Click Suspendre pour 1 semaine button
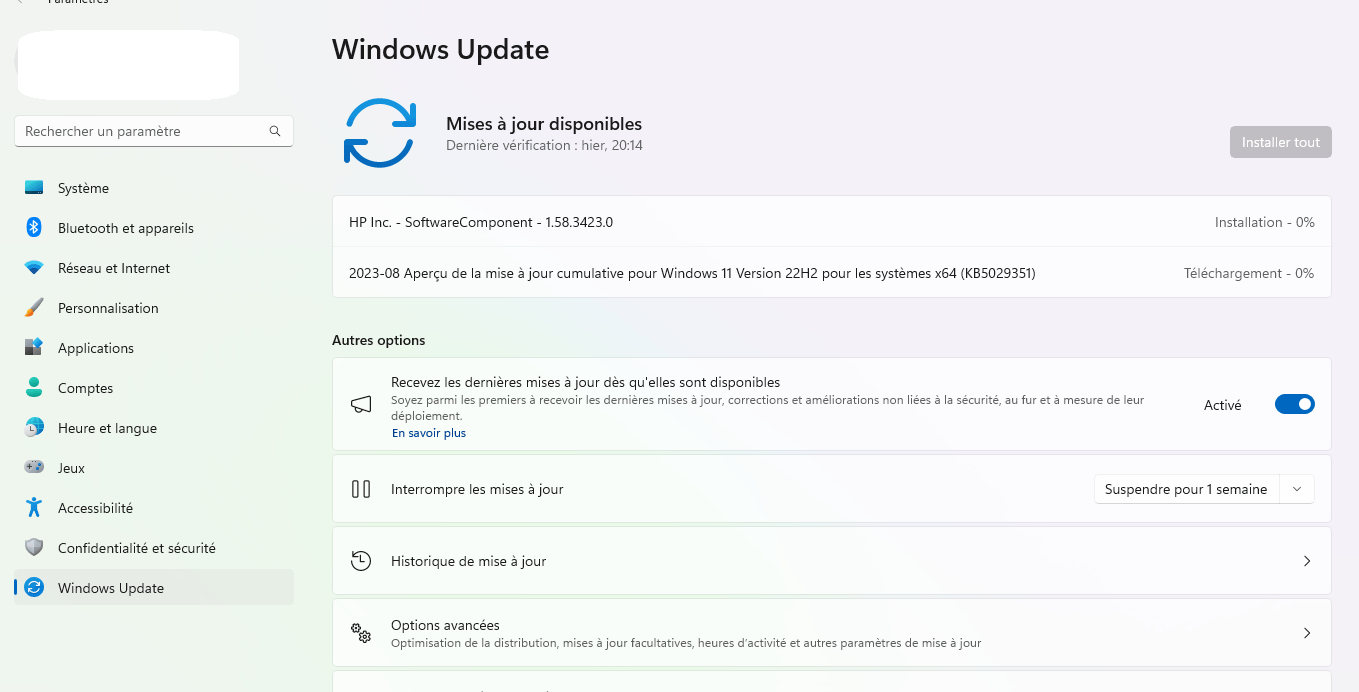 pos(1188,489)
